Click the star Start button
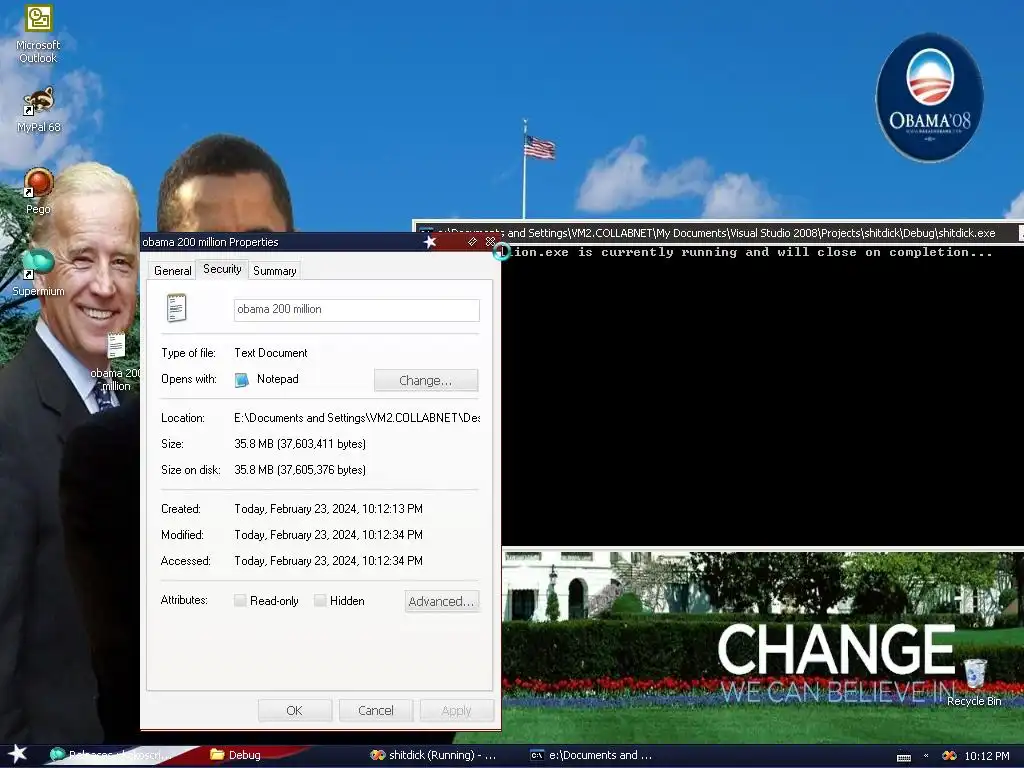This screenshot has width=1024, height=768. point(18,754)
